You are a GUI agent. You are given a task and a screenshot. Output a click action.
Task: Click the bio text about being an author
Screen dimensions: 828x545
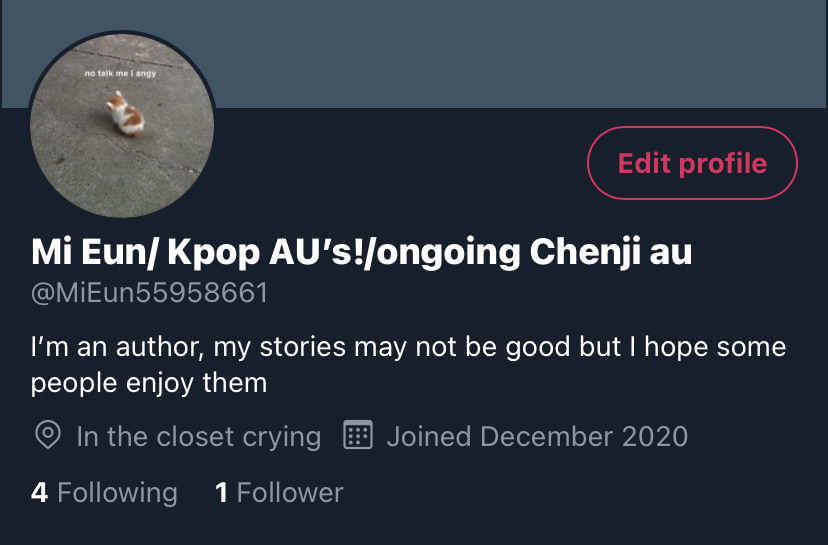coord(408,364)
